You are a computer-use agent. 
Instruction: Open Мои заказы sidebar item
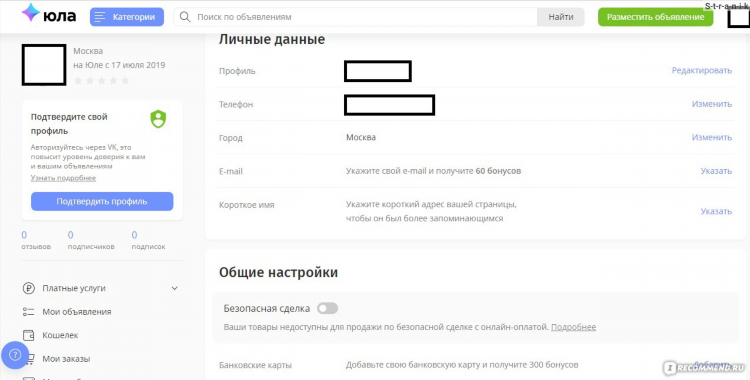coord(66,359)
